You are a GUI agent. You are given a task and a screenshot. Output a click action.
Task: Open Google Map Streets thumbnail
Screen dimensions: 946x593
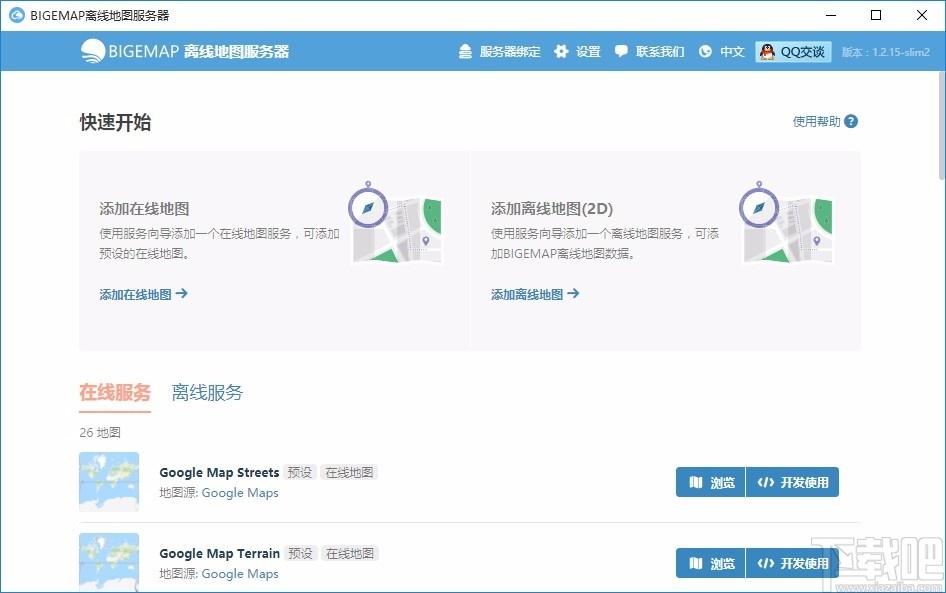click(x=109, y=482)
